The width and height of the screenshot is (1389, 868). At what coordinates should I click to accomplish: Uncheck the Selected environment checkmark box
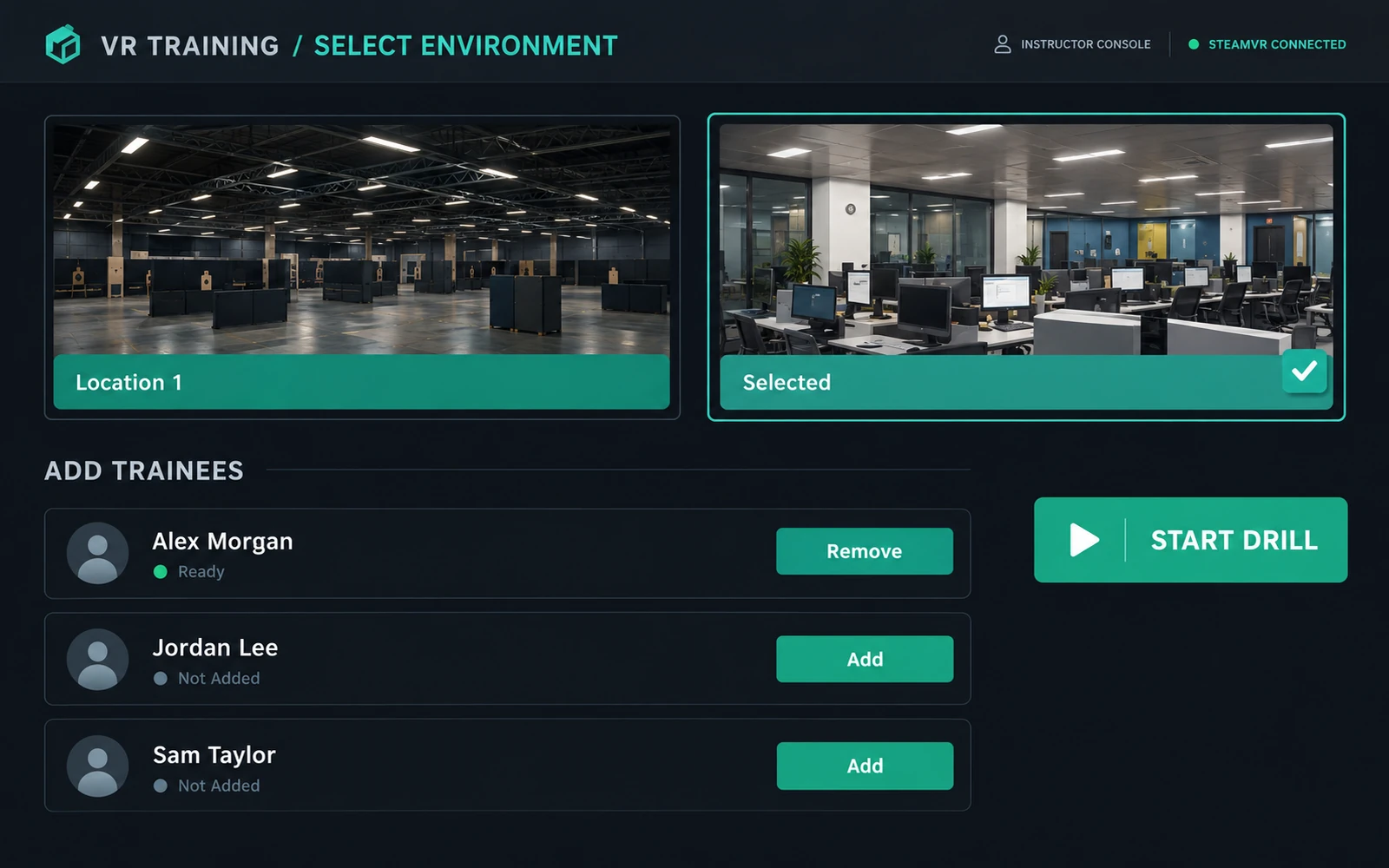(x=1304, y=372)
